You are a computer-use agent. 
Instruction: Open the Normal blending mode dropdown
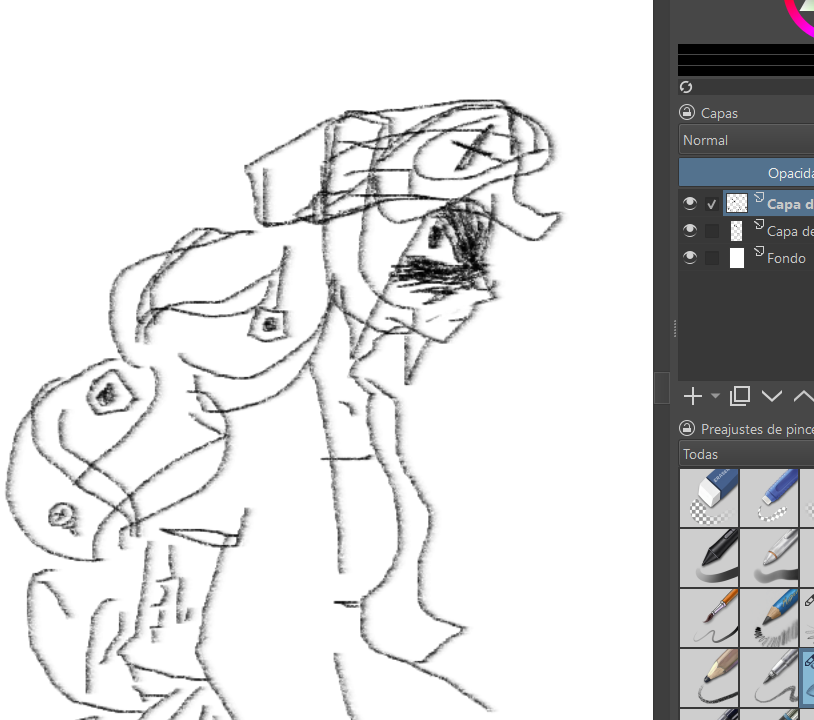coord(746,140)
